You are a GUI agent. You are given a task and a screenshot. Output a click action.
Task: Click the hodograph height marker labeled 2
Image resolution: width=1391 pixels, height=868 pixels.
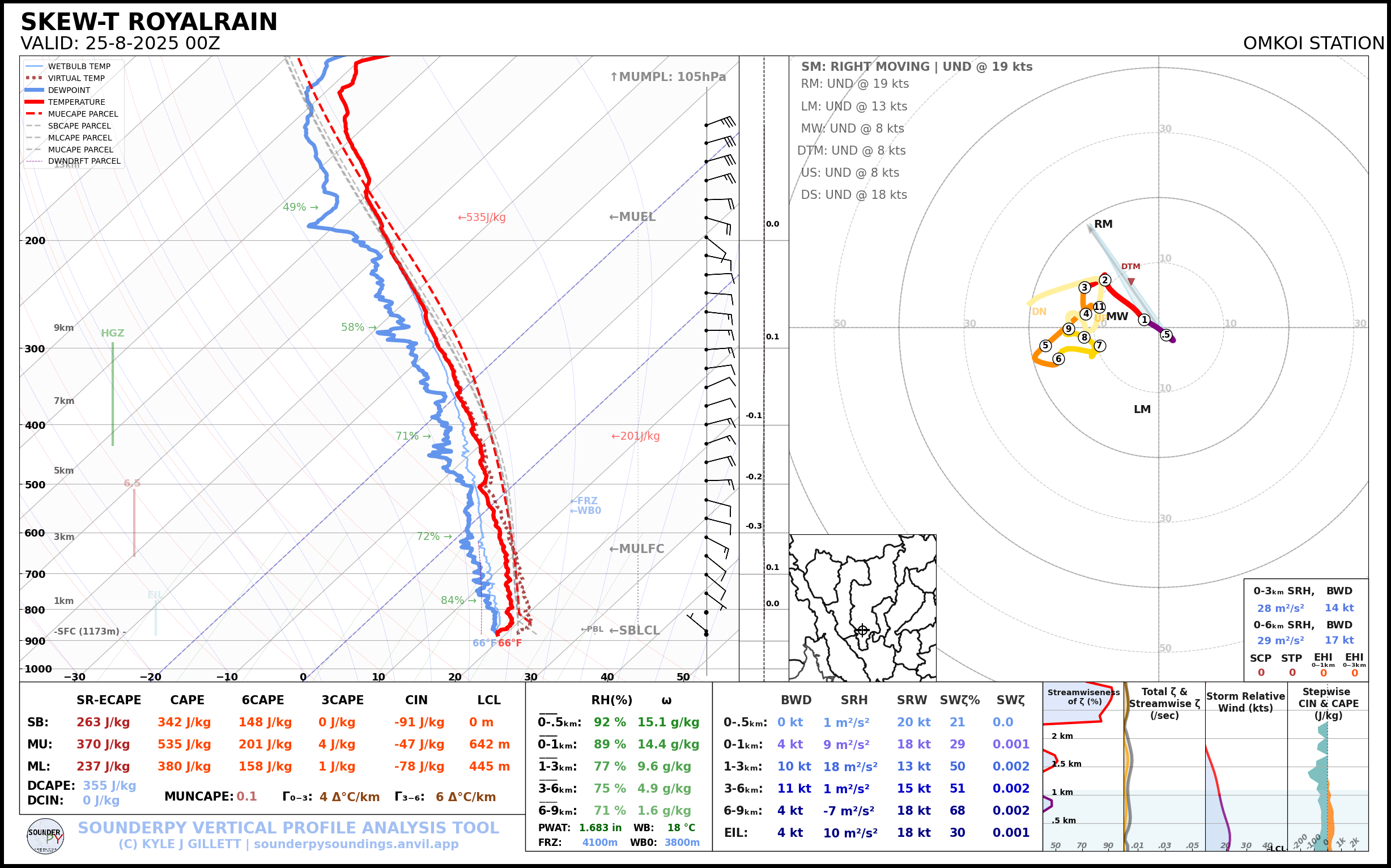[1104, 280]
